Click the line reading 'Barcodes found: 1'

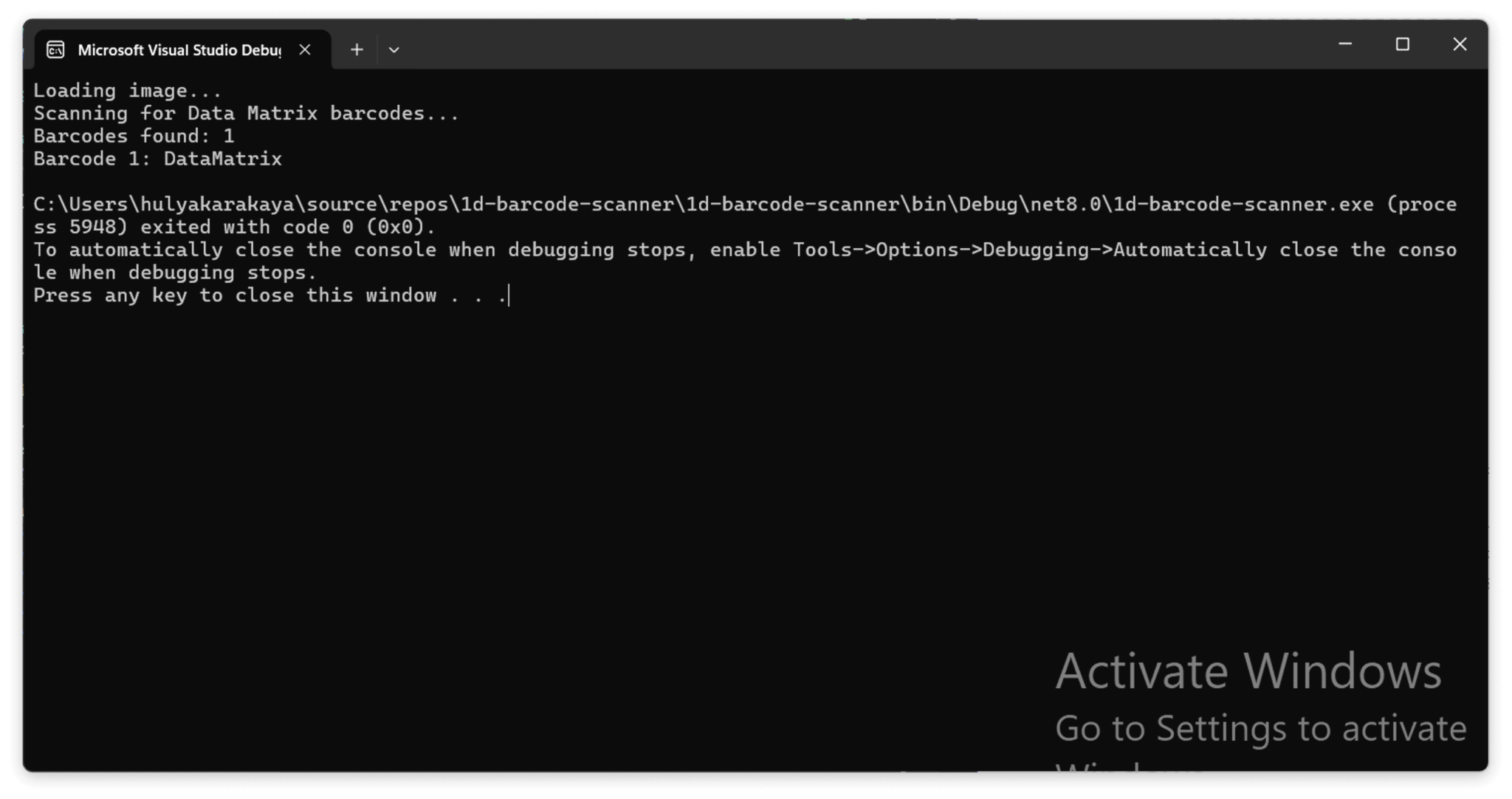pyautogui.click(x=134, y=135)
